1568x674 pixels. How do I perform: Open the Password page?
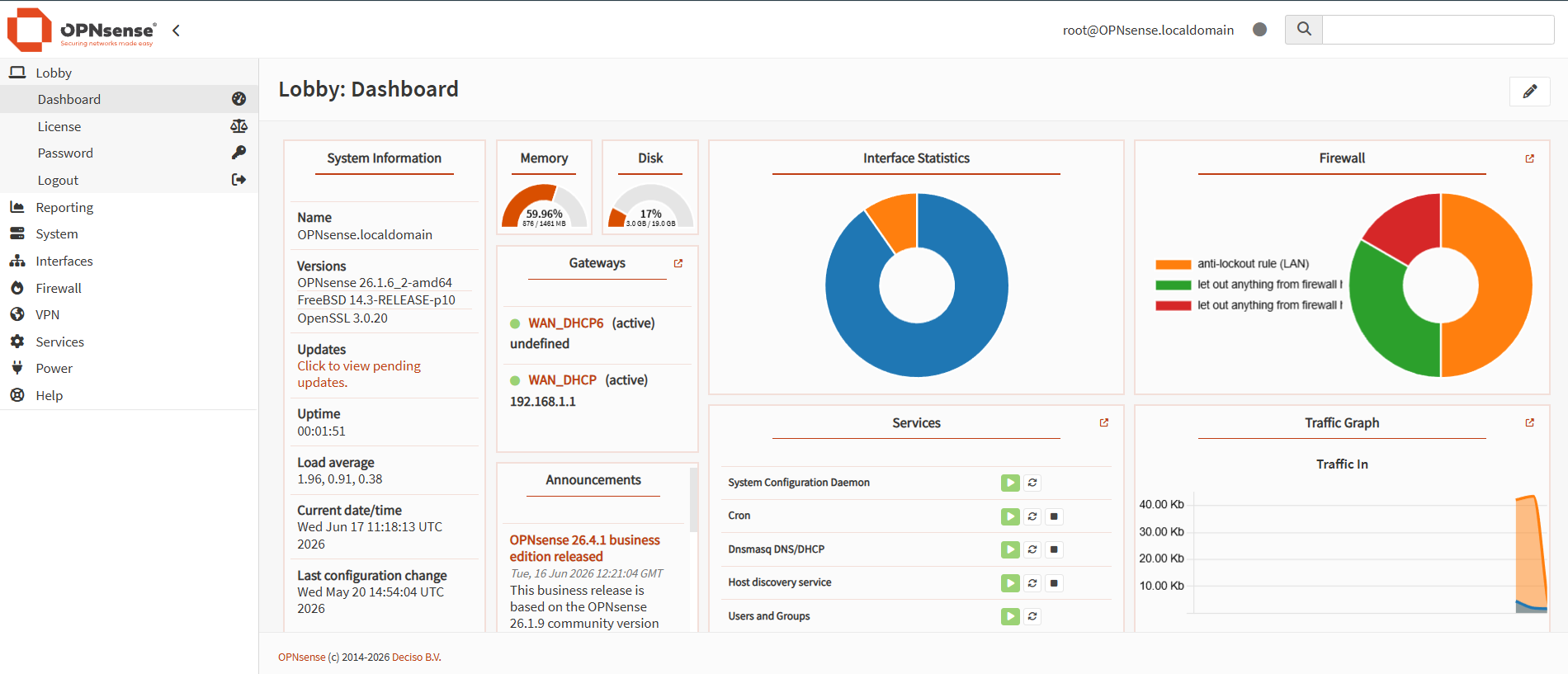click(x=129, y=153)
